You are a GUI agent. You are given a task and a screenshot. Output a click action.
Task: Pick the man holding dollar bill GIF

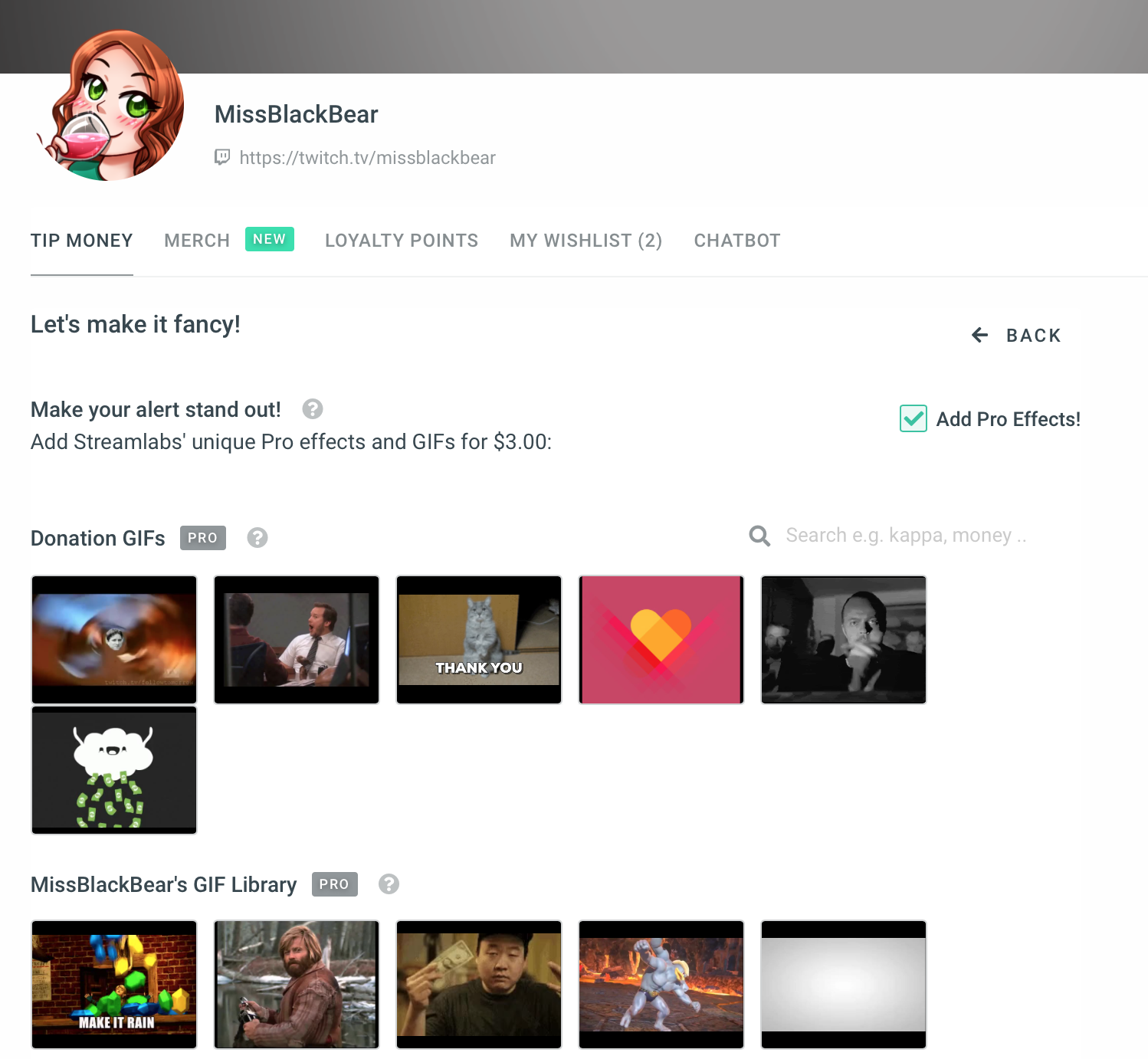(479, 985)
